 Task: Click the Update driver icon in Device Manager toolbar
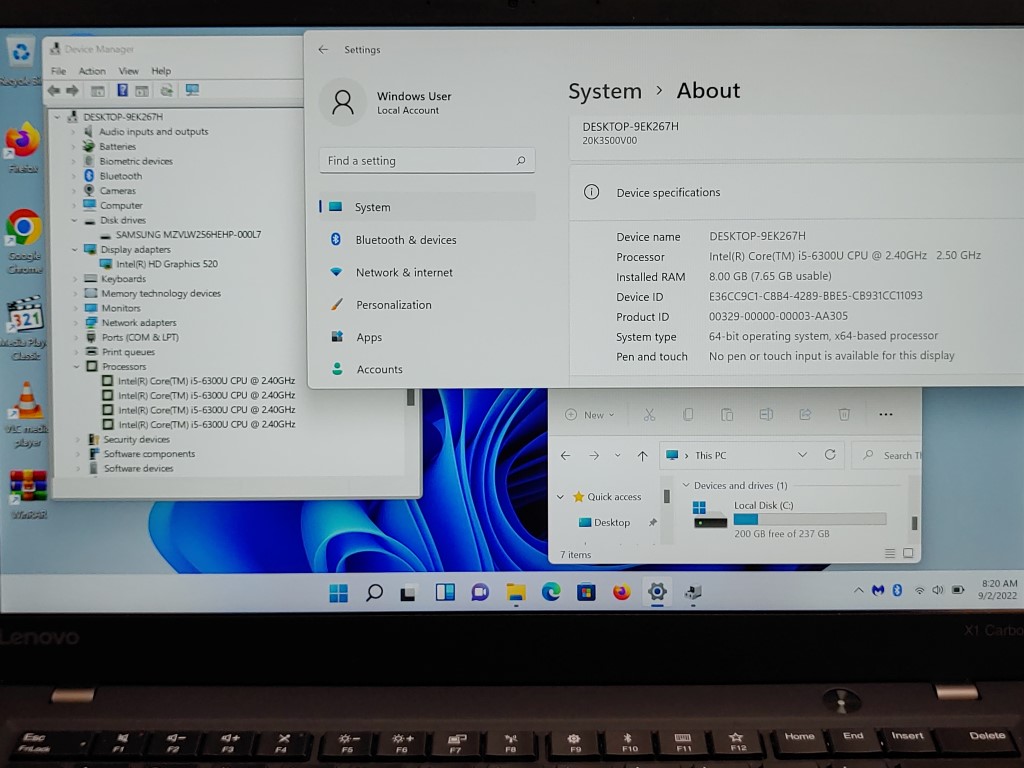pyautogui.click(x=167, y=90)
